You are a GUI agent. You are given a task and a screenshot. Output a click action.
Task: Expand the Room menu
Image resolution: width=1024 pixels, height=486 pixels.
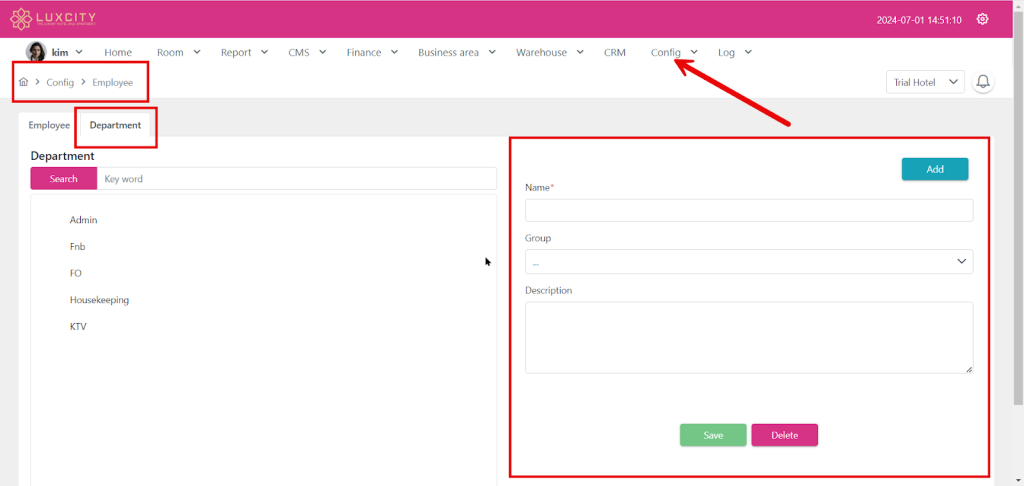pos(178,52)
